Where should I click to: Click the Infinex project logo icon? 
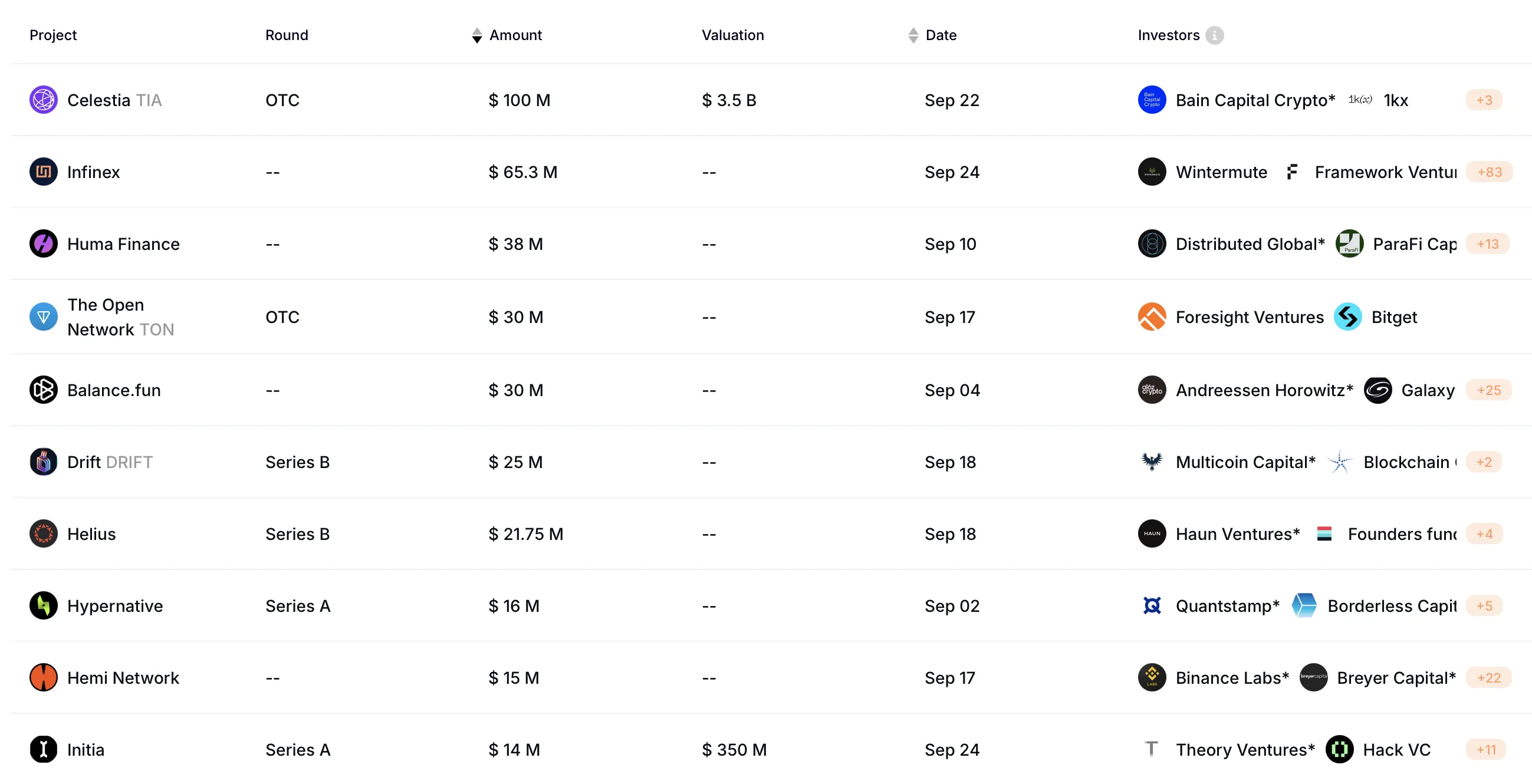(44, 172)
